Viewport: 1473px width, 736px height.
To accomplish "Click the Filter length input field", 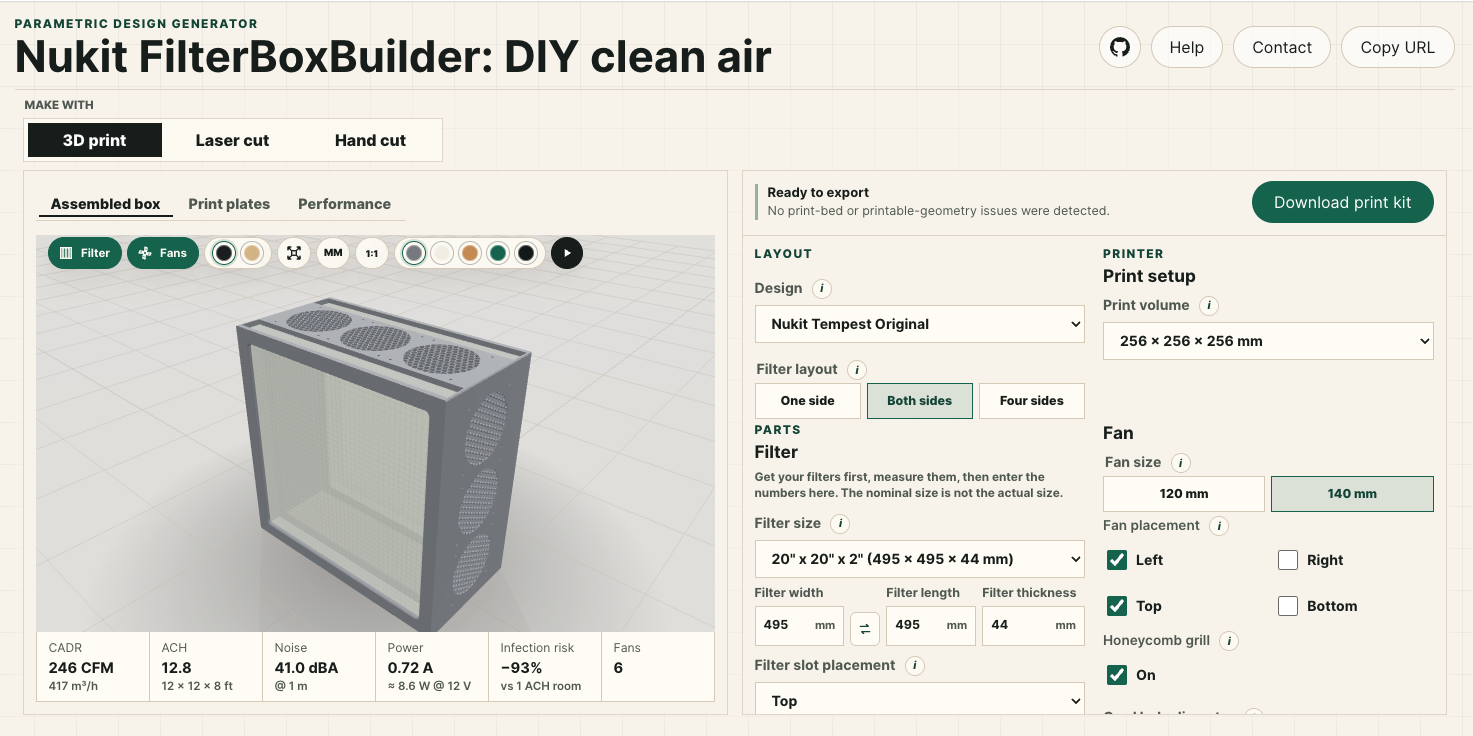I will tap(931, 626).
